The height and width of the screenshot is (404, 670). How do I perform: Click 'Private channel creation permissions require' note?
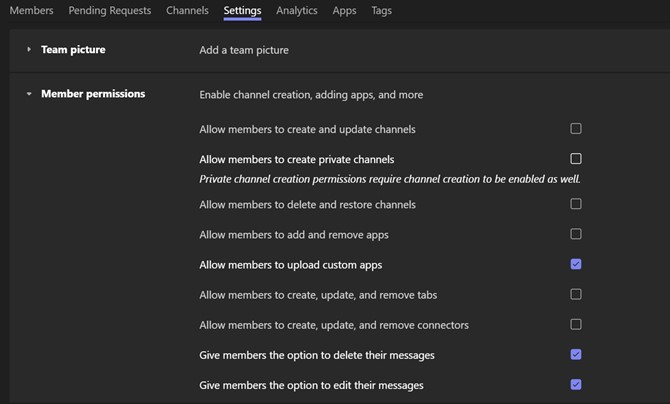pos(390,179)
